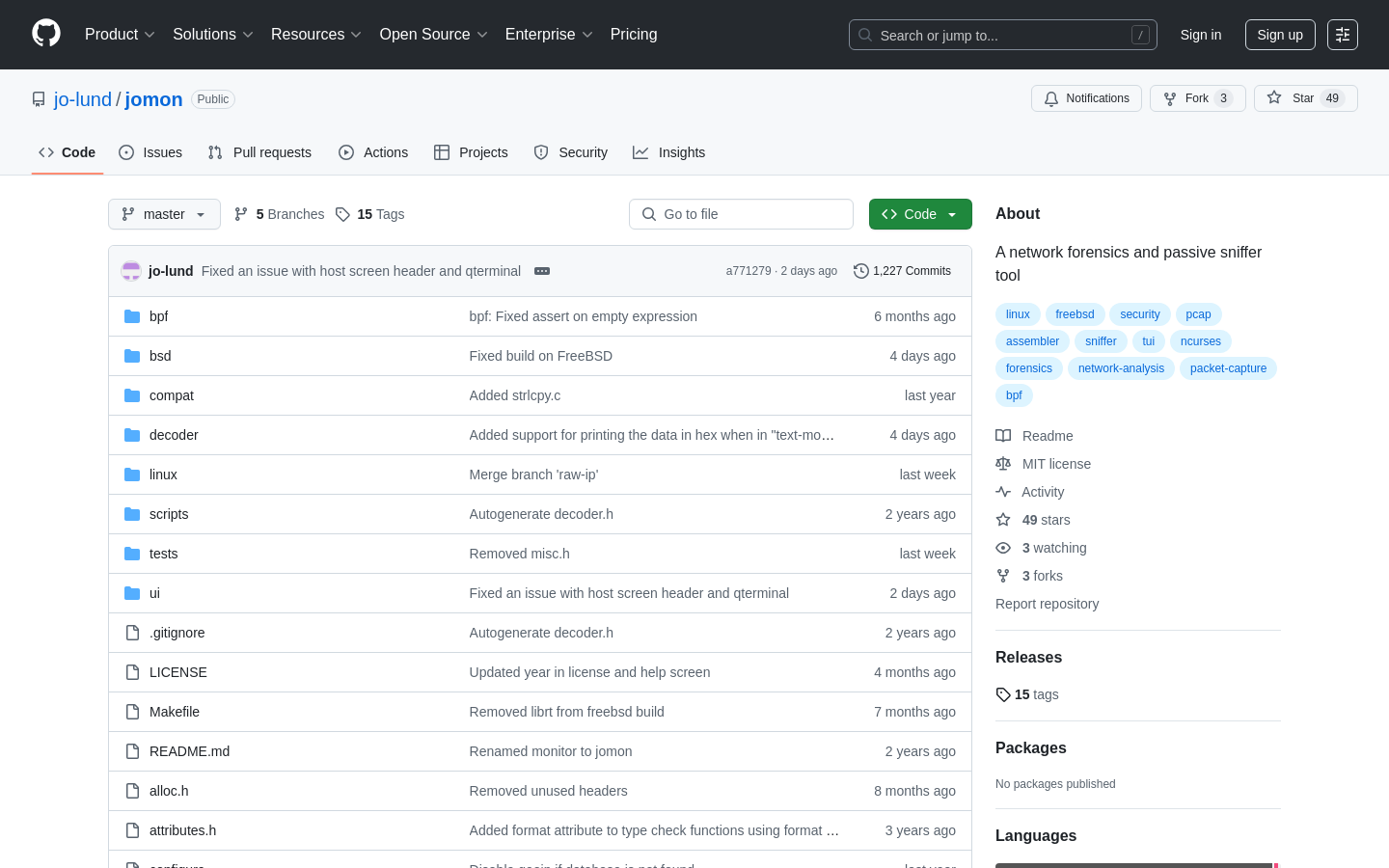Switch to the Pull requests tab

point(259,152)
